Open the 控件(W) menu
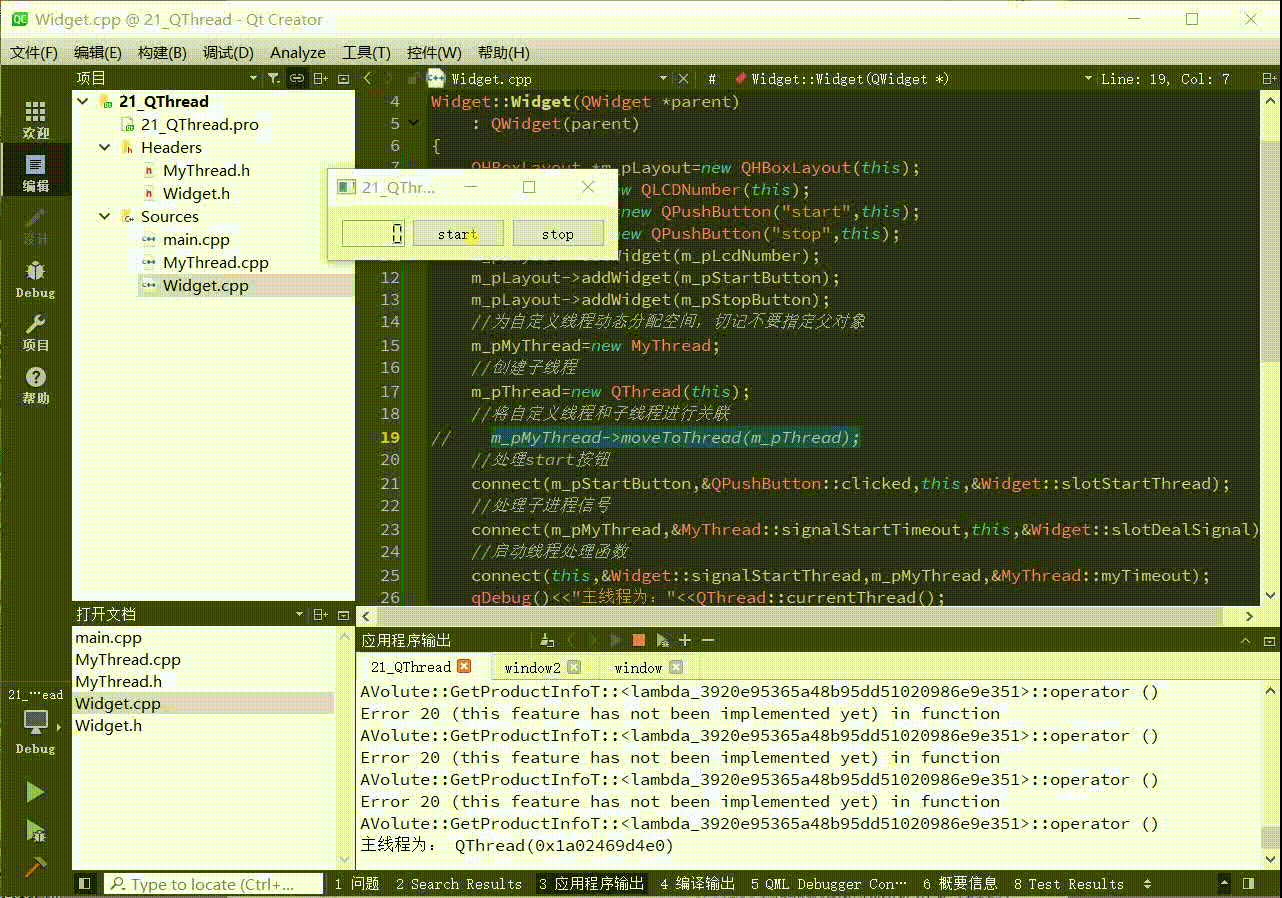The width and height of the screenshot is (1282, 898). [434, 52]
